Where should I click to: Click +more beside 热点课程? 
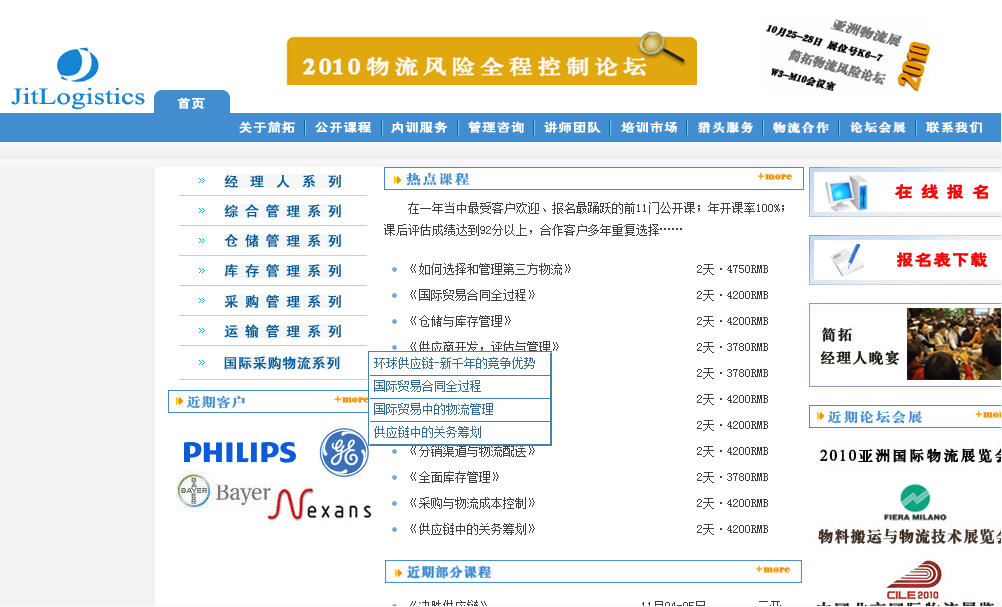coord(774,177)
